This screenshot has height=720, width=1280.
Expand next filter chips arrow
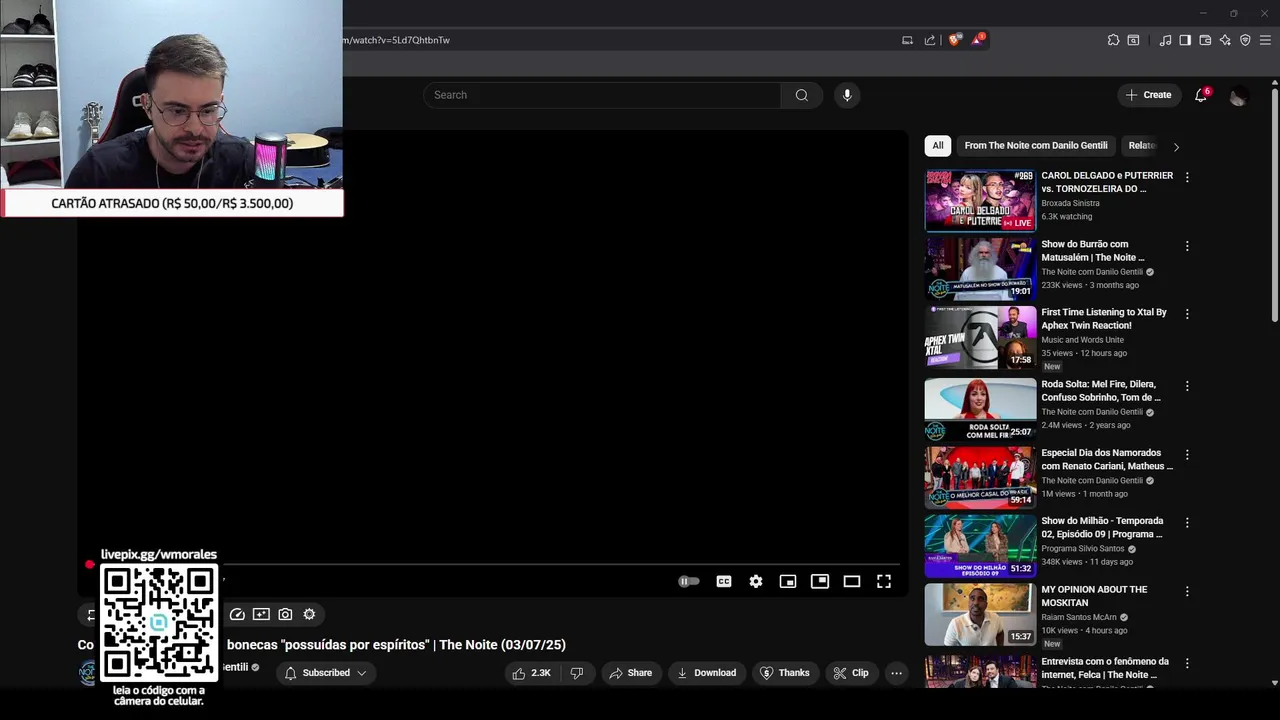tap(1176, 146)
